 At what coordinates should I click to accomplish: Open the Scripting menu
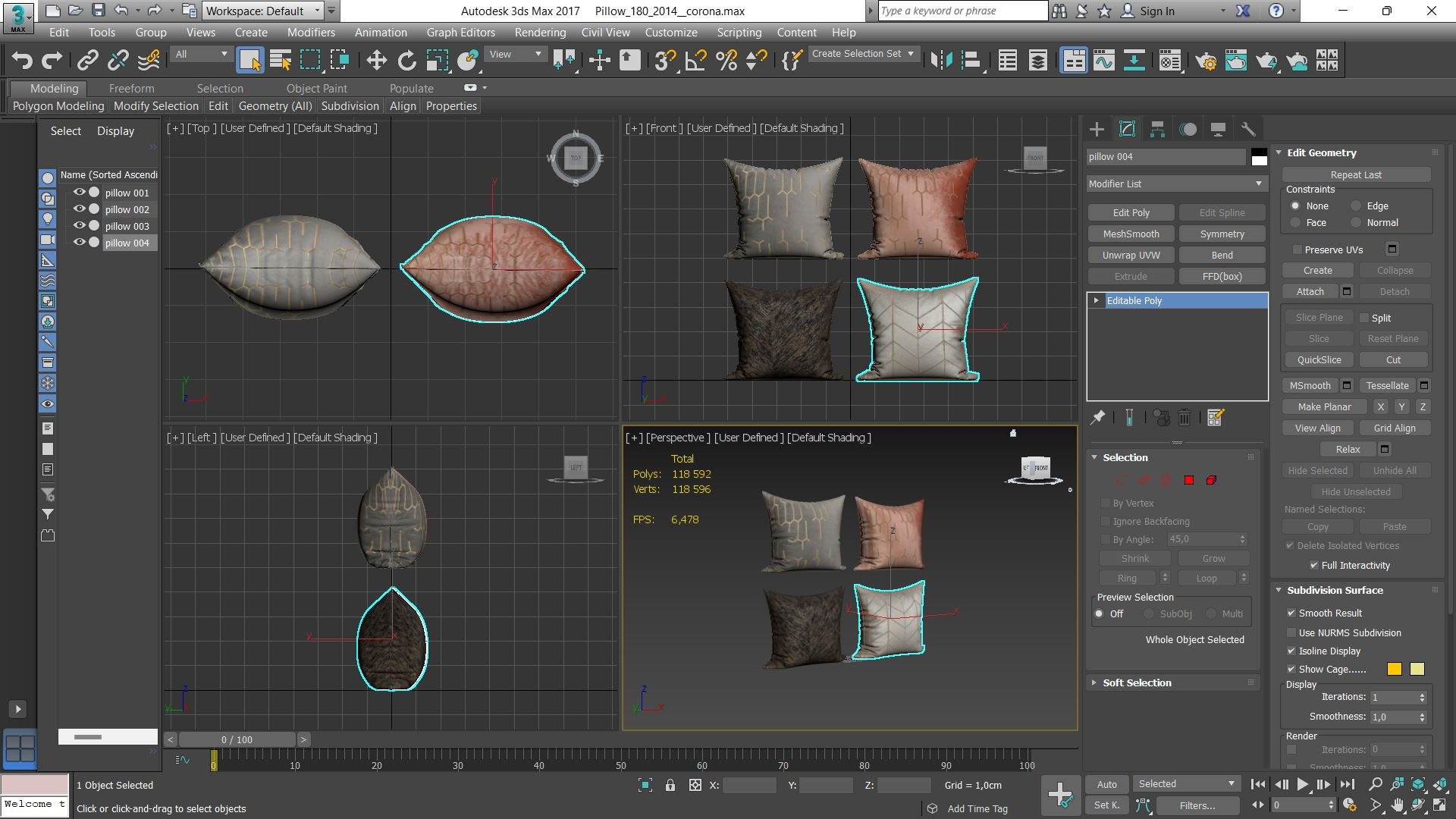739,33
